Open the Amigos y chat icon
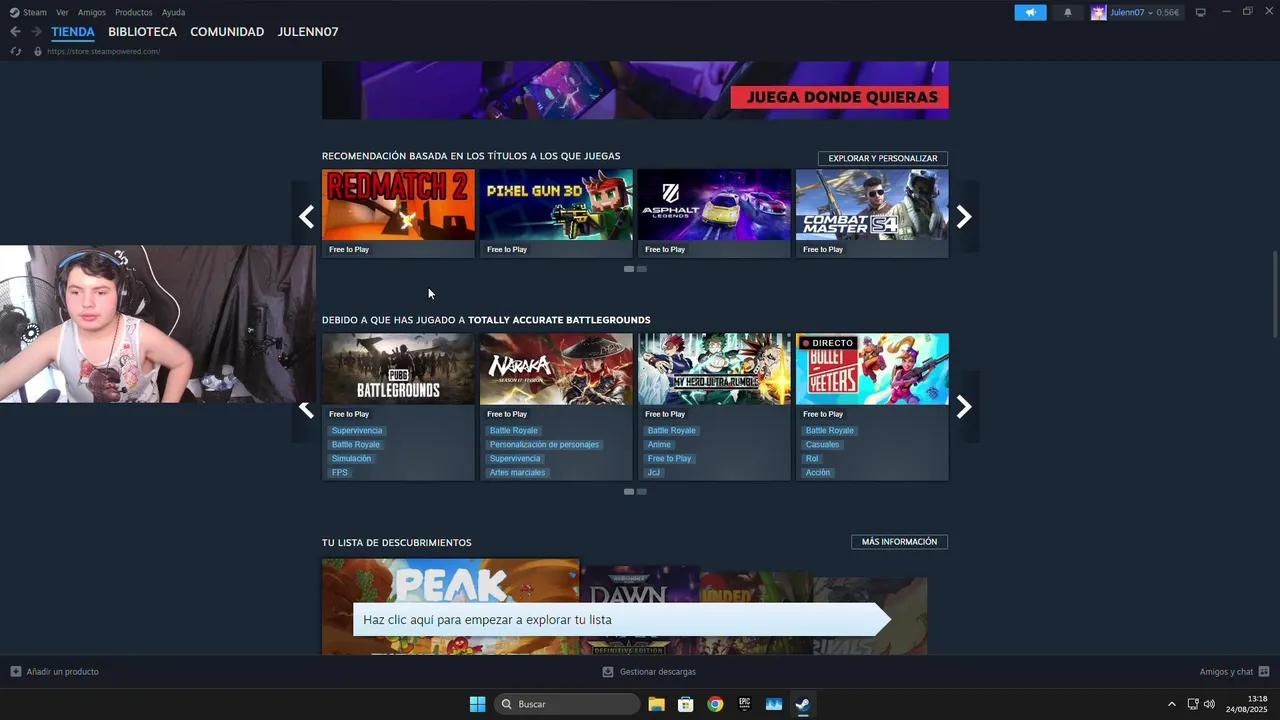This screenshot has height=720, width=1280. pyautogui.click(x=1264, y=672)
